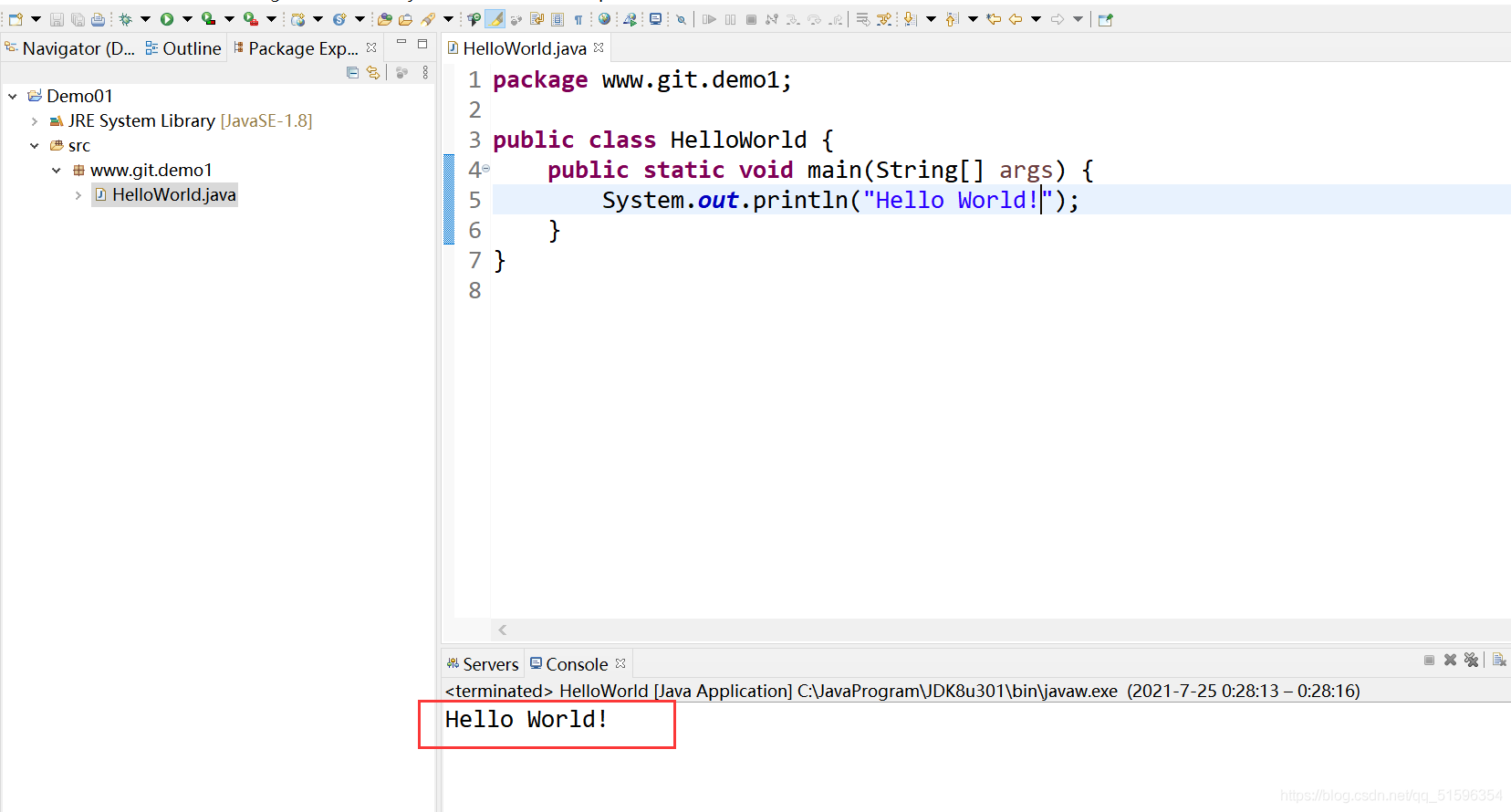Click the New Console view monitor icon
The width and height of the screenshot is (1511, 812).
[x=655, y=19]
